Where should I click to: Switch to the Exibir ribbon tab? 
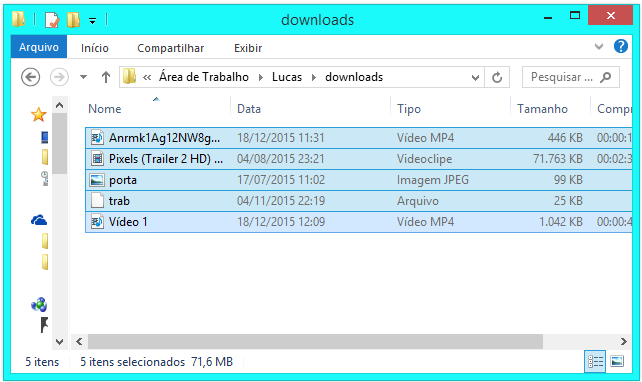tap(248, 48)
